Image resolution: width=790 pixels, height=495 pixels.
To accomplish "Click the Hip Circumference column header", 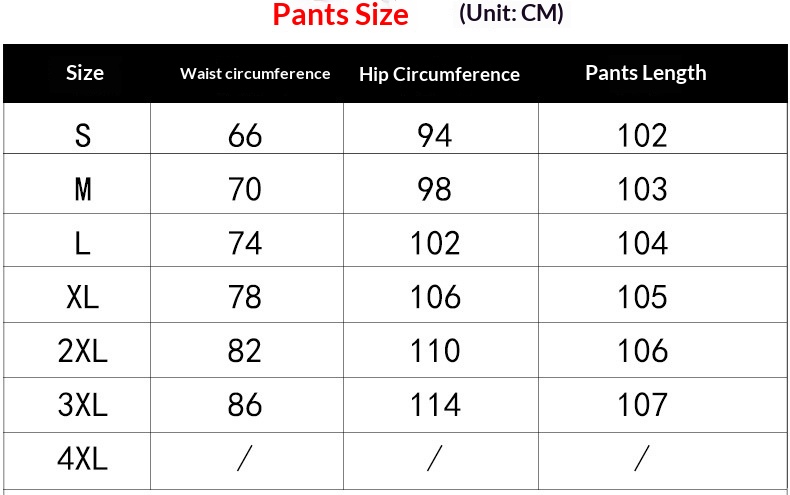I will tap(439, 74).
